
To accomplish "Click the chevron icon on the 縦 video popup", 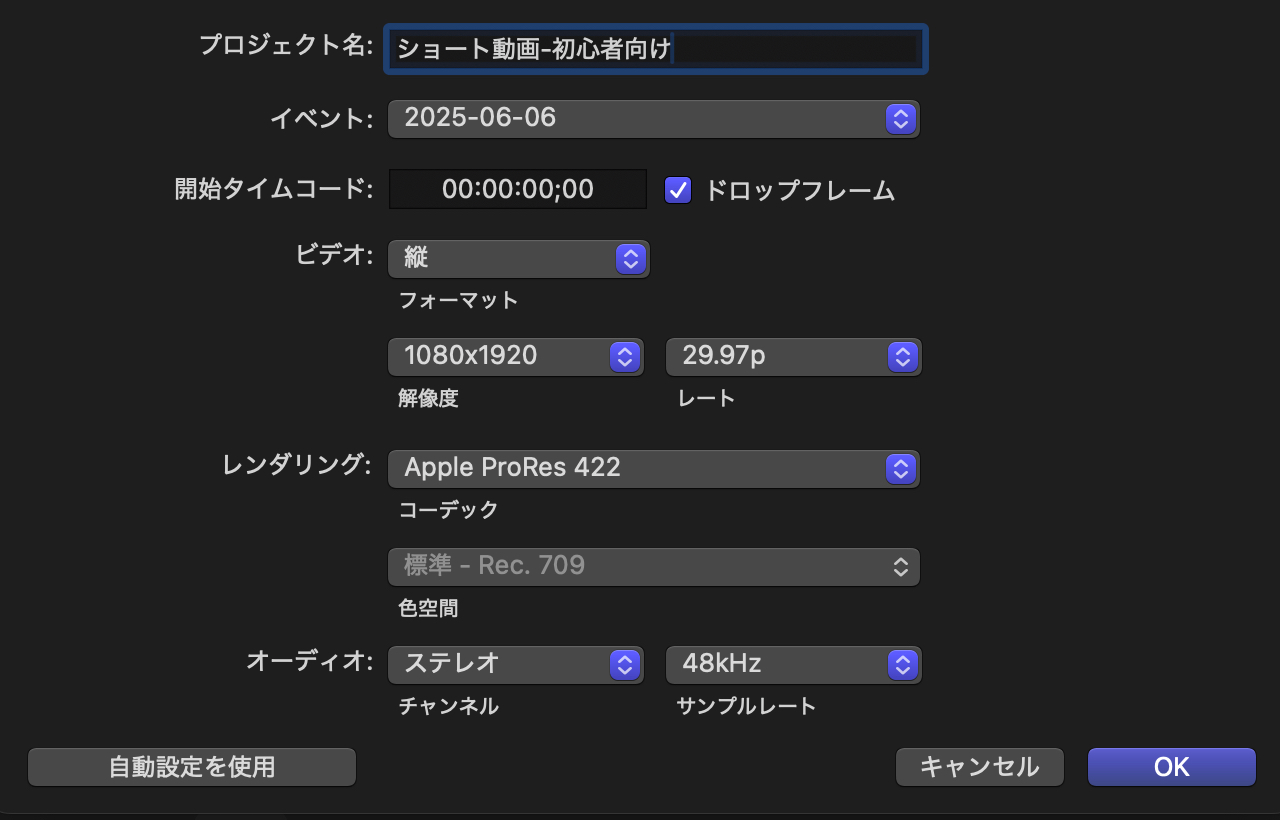I will click(x=630, y=258).
